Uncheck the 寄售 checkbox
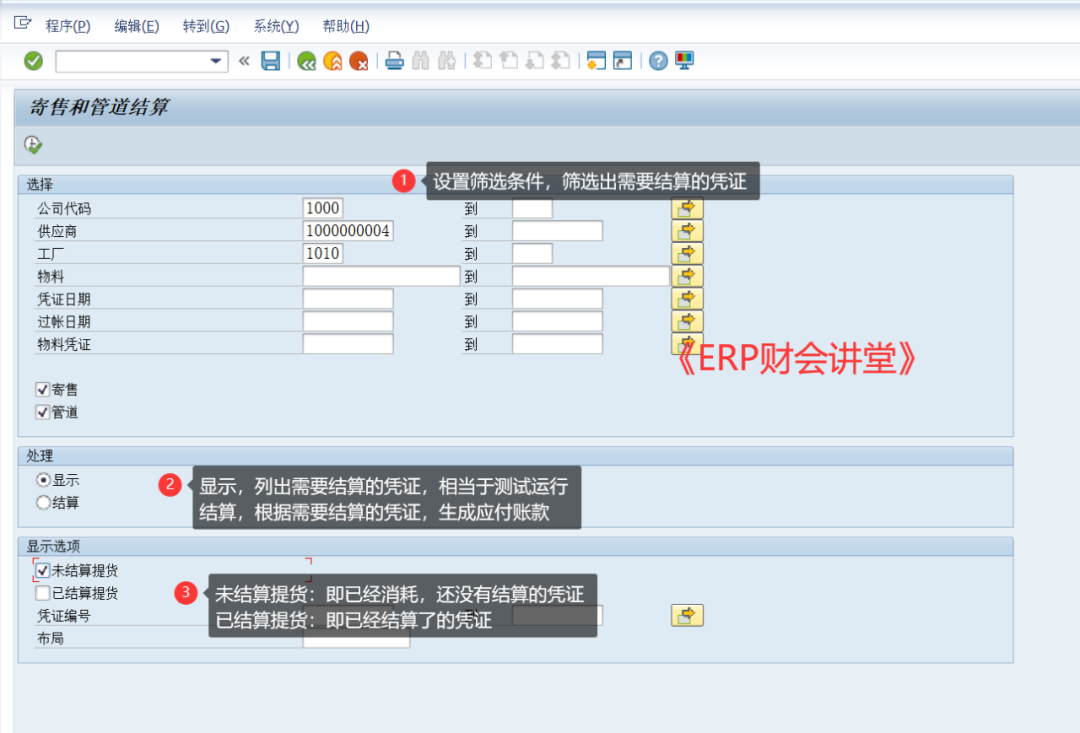The image size is (1080, 733). (x=42, y=390)
